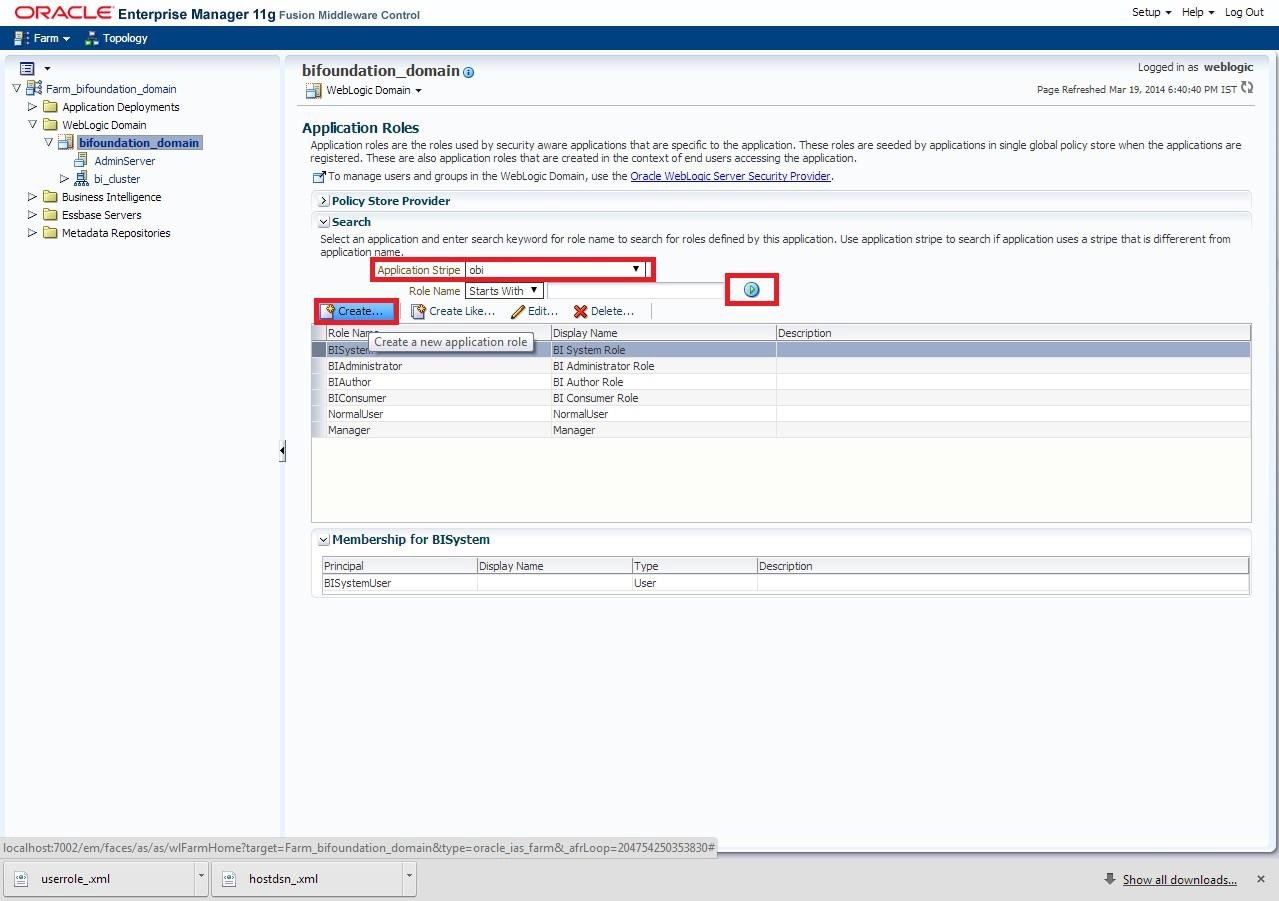Expand the Business Intelligence folder
The height and width of the screenshot is (901, 1279).
coord(33,197)
